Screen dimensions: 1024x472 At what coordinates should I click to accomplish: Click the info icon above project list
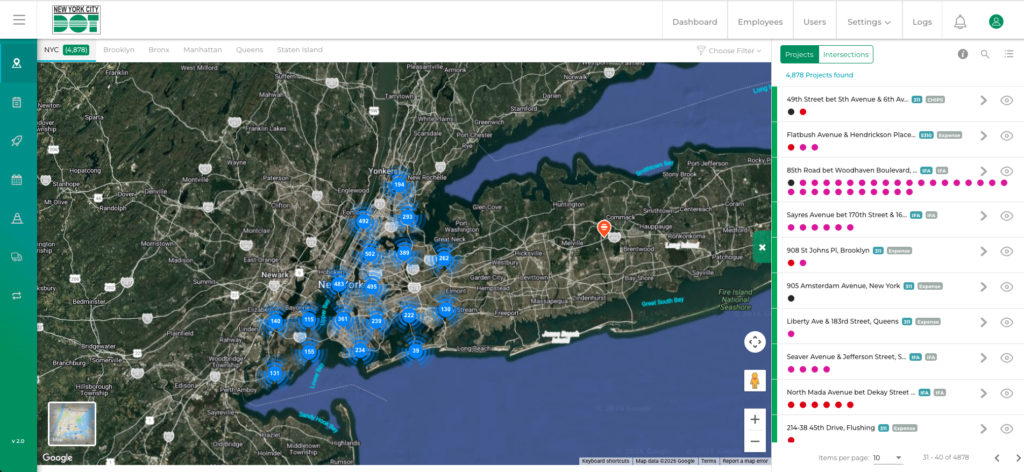(x=962, y=54)
